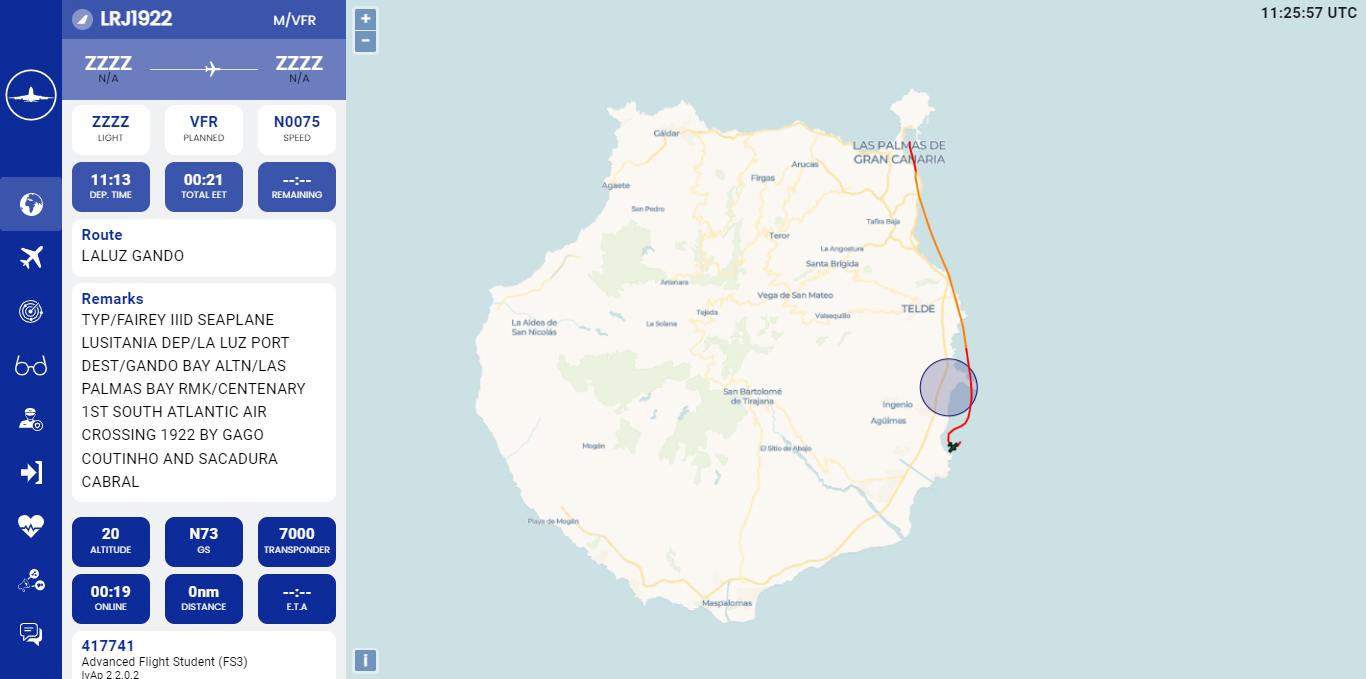The width and height of the screenshot is (1366, 679).
Task: Open the map info attribution button
Action: coord(366,660)
